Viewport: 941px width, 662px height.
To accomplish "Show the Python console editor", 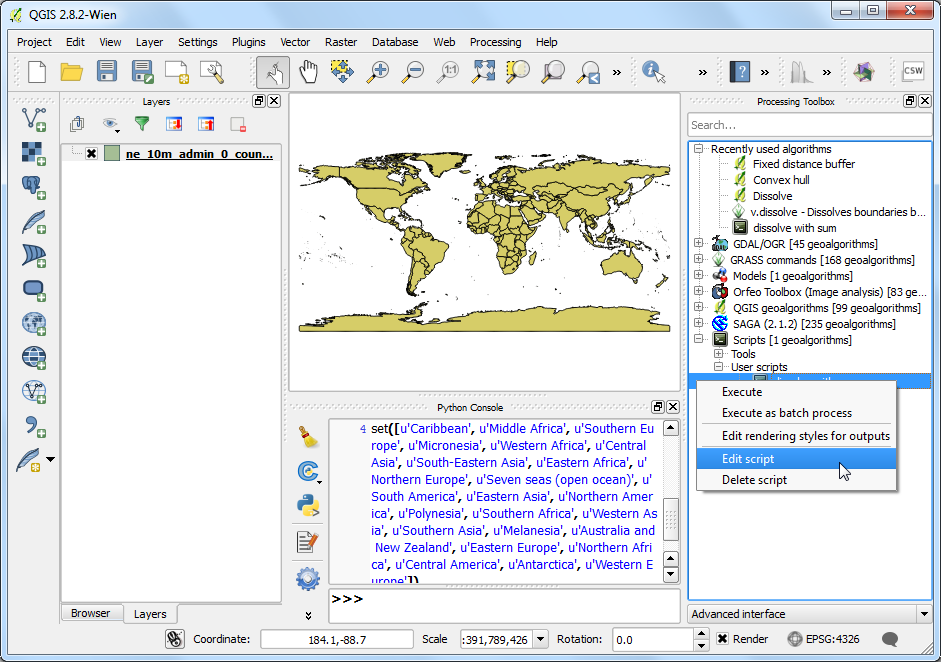I will coord(308,542).
